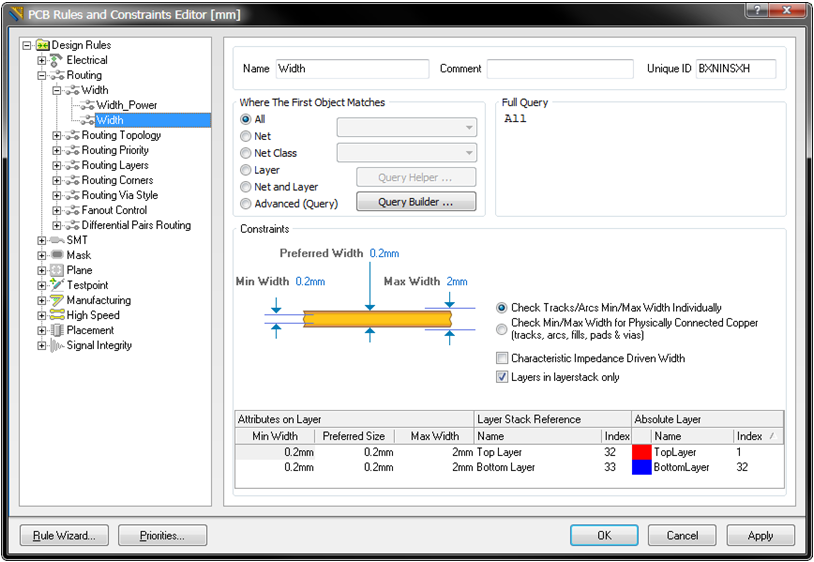814x562 pixels.
Task: Click the Manufacturing category icon
Action: 57,300
